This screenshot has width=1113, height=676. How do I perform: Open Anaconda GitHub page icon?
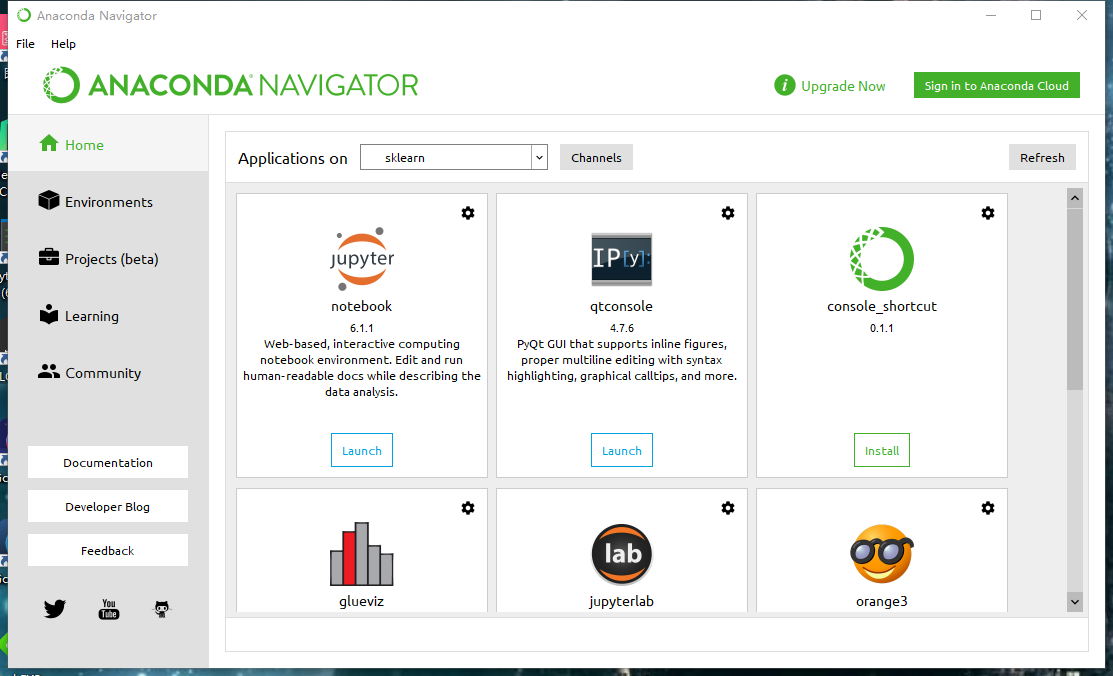coord(162,609)
